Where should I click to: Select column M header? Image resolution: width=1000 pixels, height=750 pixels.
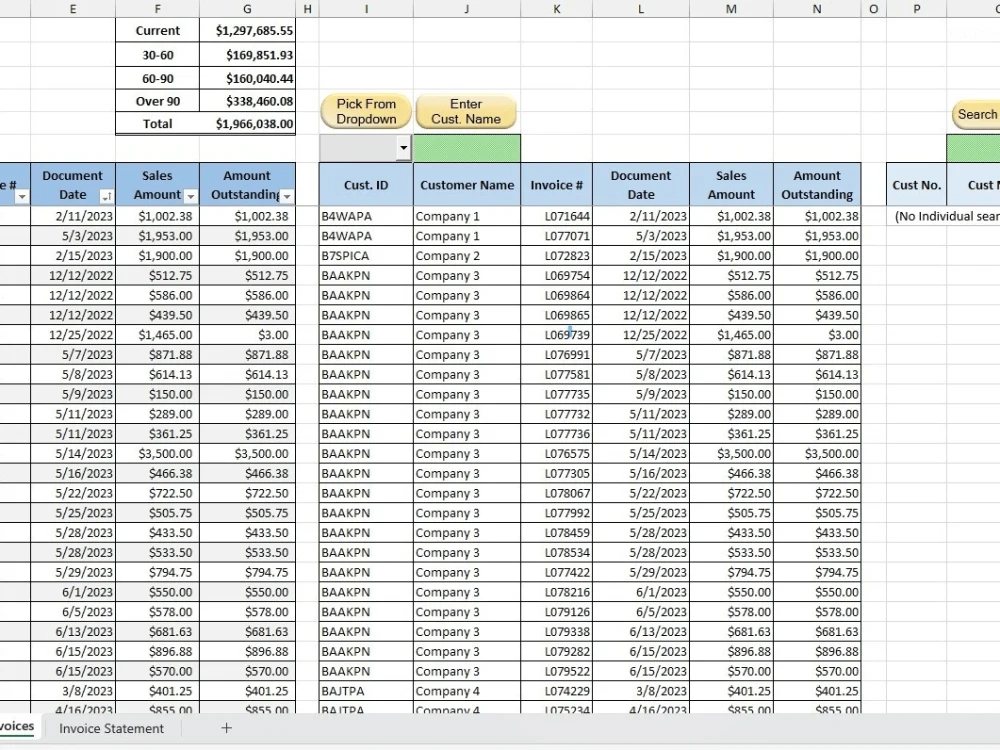(732, 9)
